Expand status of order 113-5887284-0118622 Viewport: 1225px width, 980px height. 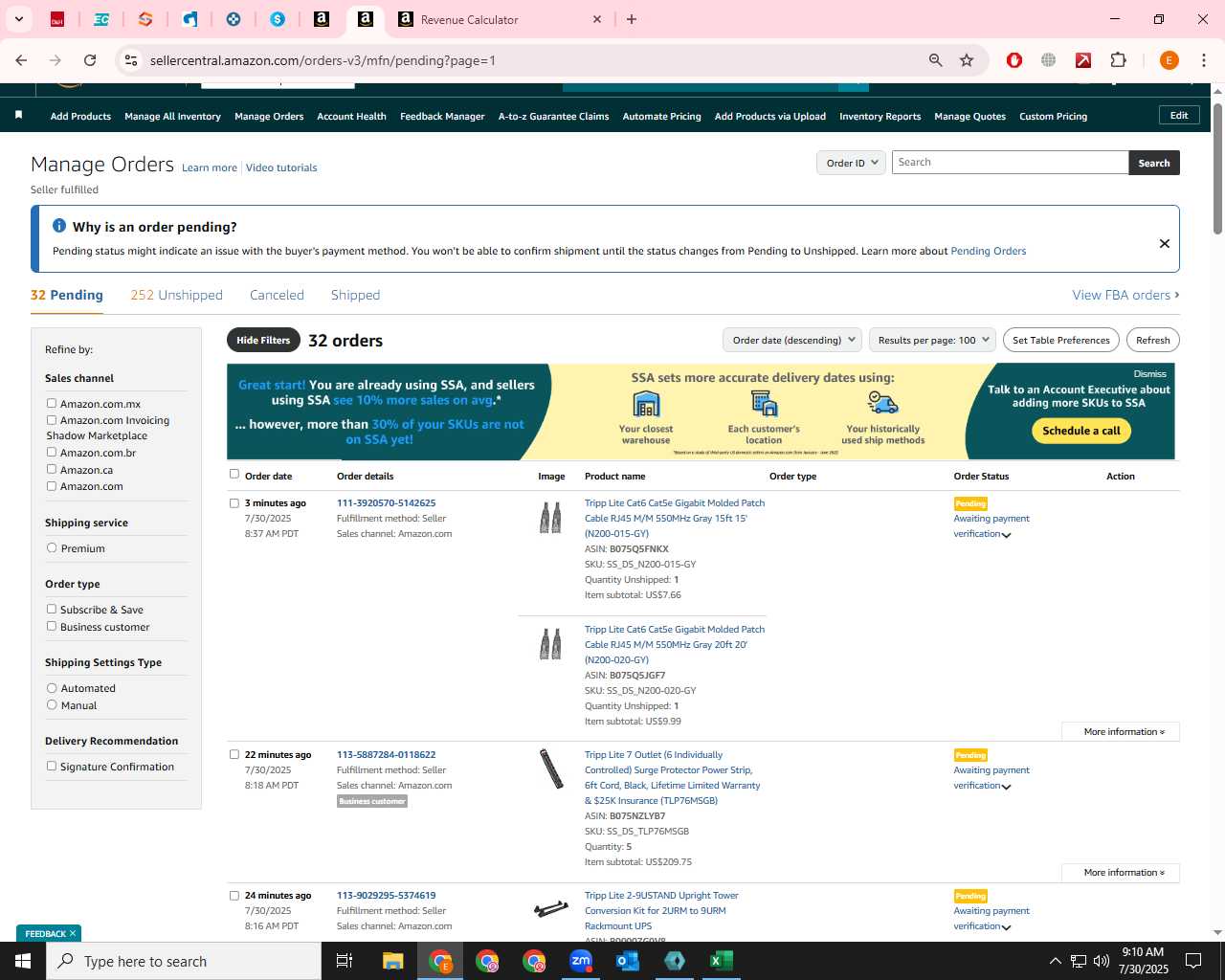pos(1006,787)
